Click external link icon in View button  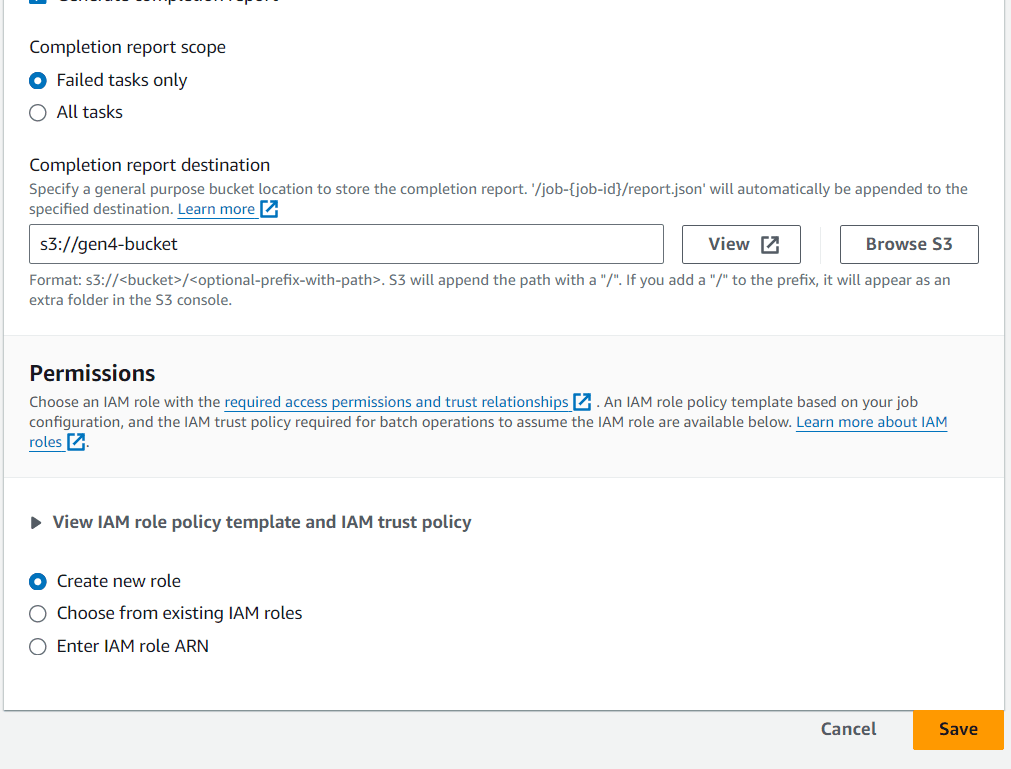pyautogui.click(x=770, y=244)
